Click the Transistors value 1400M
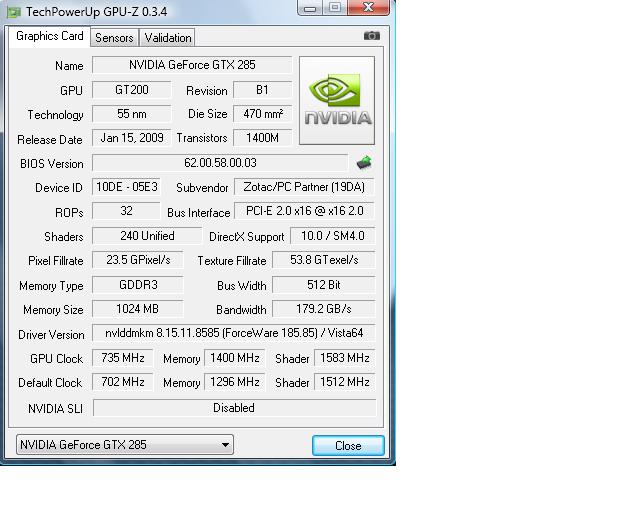Screen dimensions: 640x512 pos(262,138)
